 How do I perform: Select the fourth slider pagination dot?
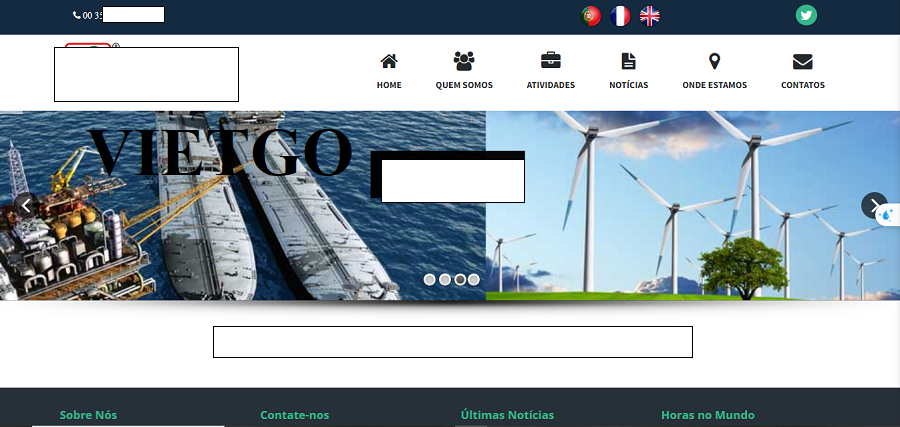point(474,280)
